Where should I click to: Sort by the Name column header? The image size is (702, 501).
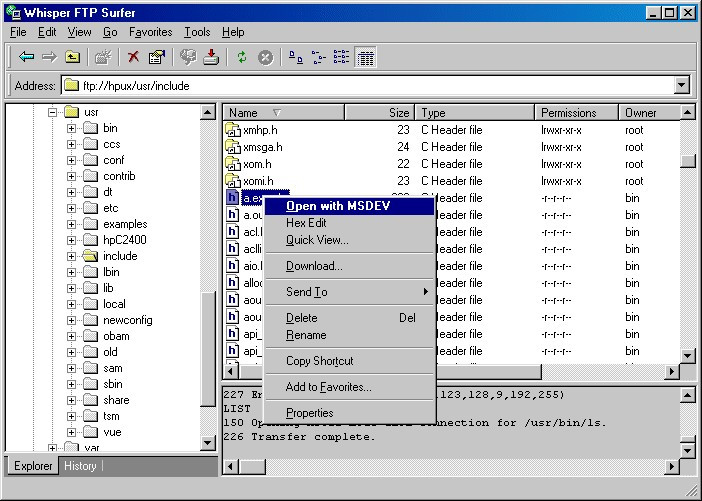[284, 113]
